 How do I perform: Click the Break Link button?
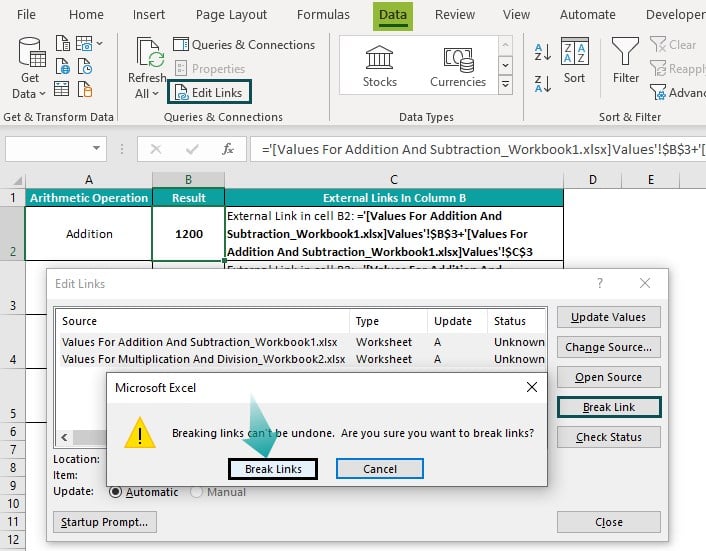pos(608,407)
